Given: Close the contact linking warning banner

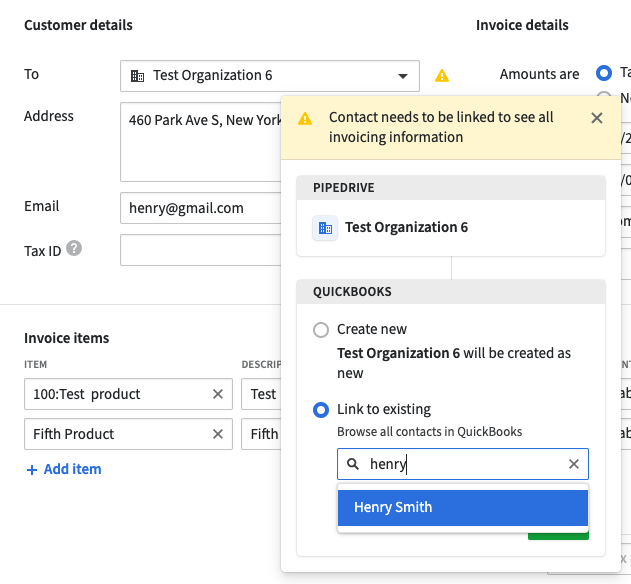Looking at the screenshot, I should click(x=597, y=118).
